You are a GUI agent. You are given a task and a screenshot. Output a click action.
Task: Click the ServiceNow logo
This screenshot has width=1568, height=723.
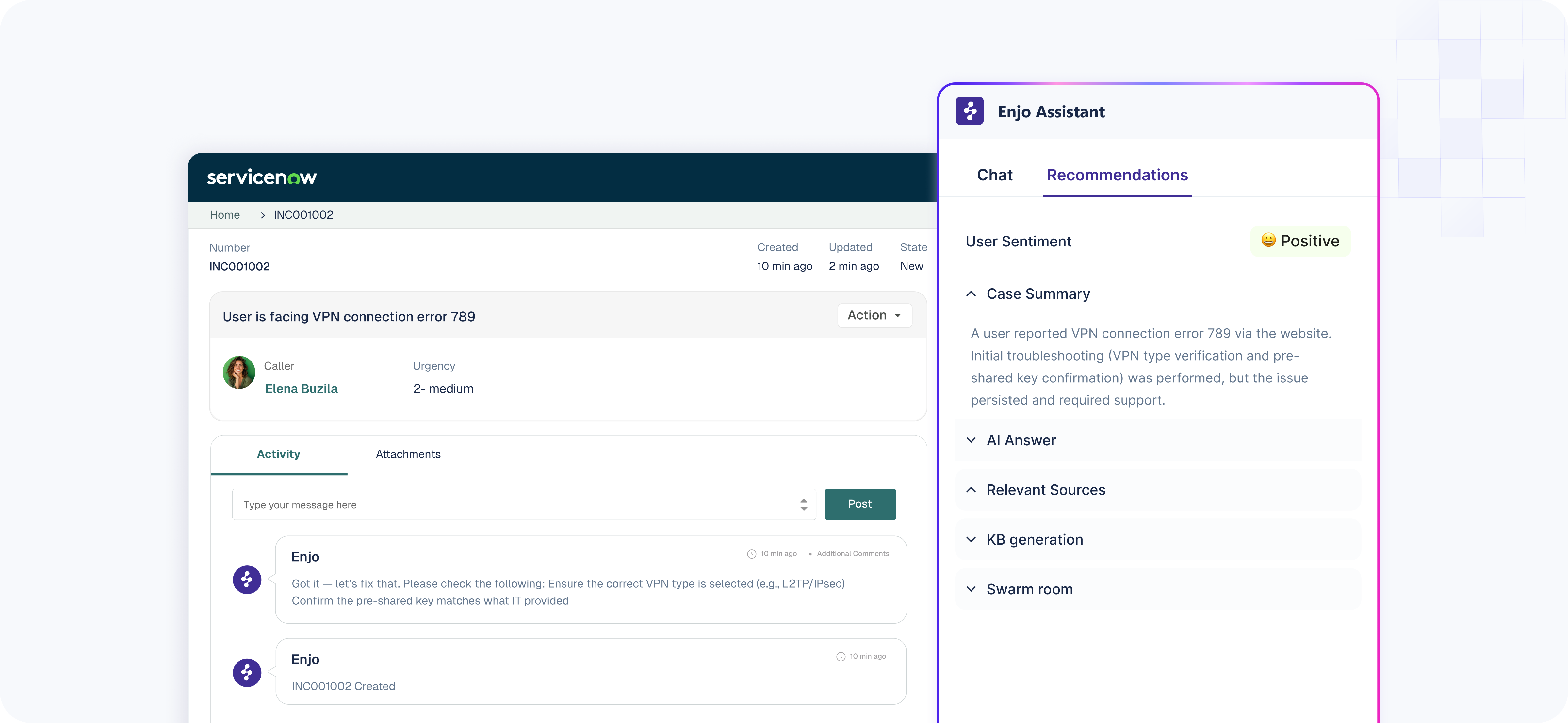click(x=262, y=177)
